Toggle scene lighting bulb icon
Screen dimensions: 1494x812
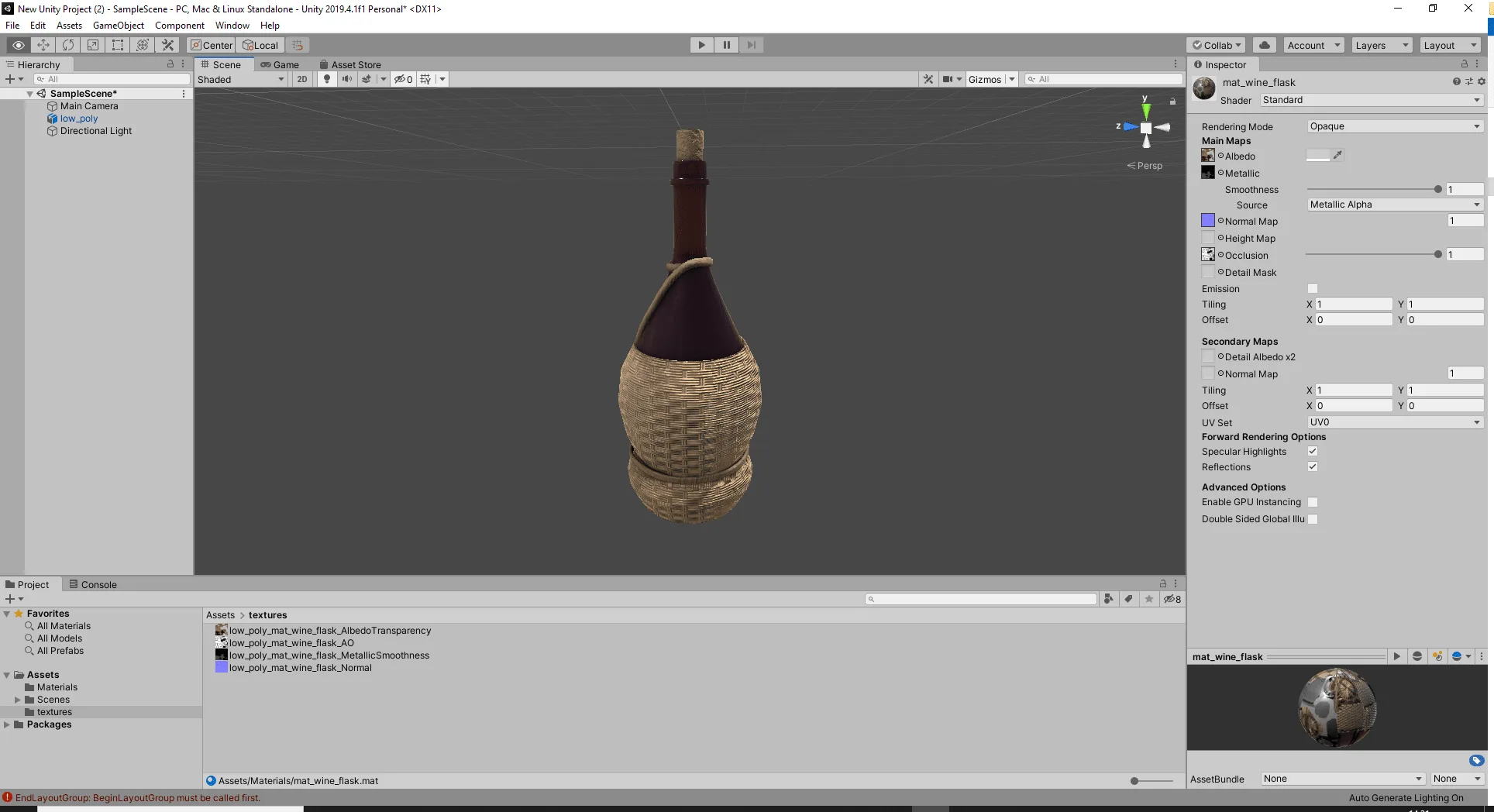(x=327, y=79)
